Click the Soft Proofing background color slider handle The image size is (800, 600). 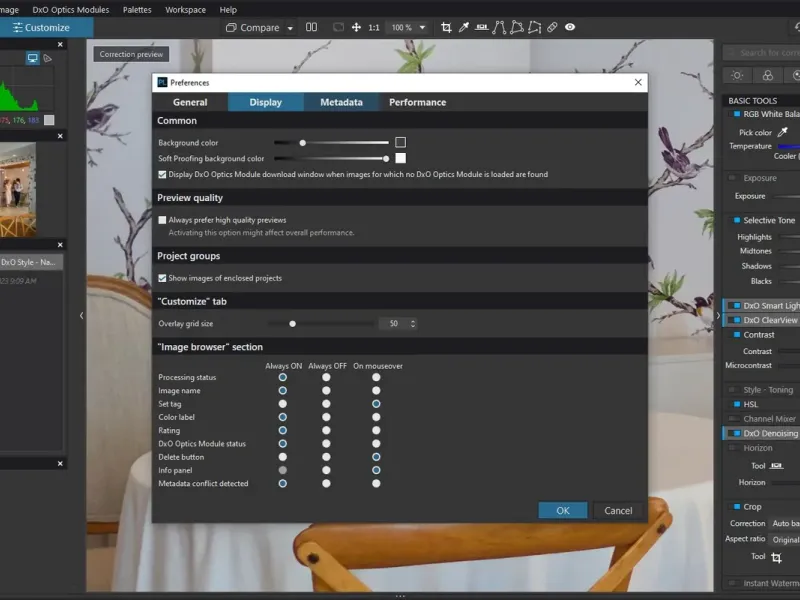click(x=386, y=159)
